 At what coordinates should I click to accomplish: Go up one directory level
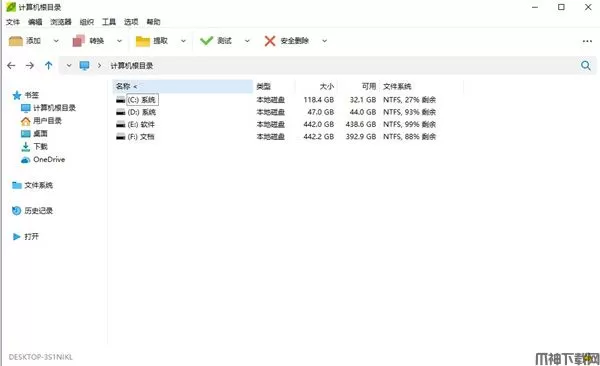pos(48,65)
